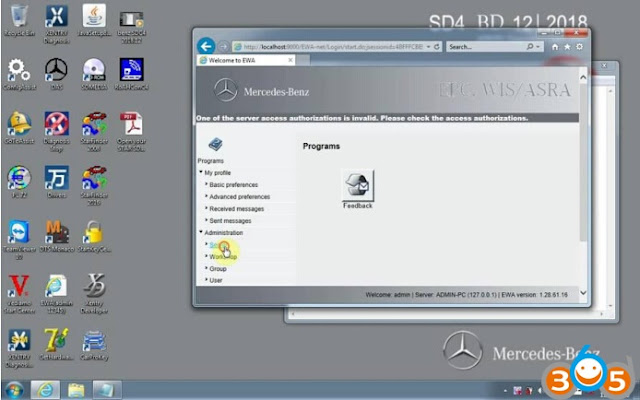The width and height of the screenshot is (640, 400).
Task: Select the 7 GetHardware desktop icon
Action: pos(56,344)
